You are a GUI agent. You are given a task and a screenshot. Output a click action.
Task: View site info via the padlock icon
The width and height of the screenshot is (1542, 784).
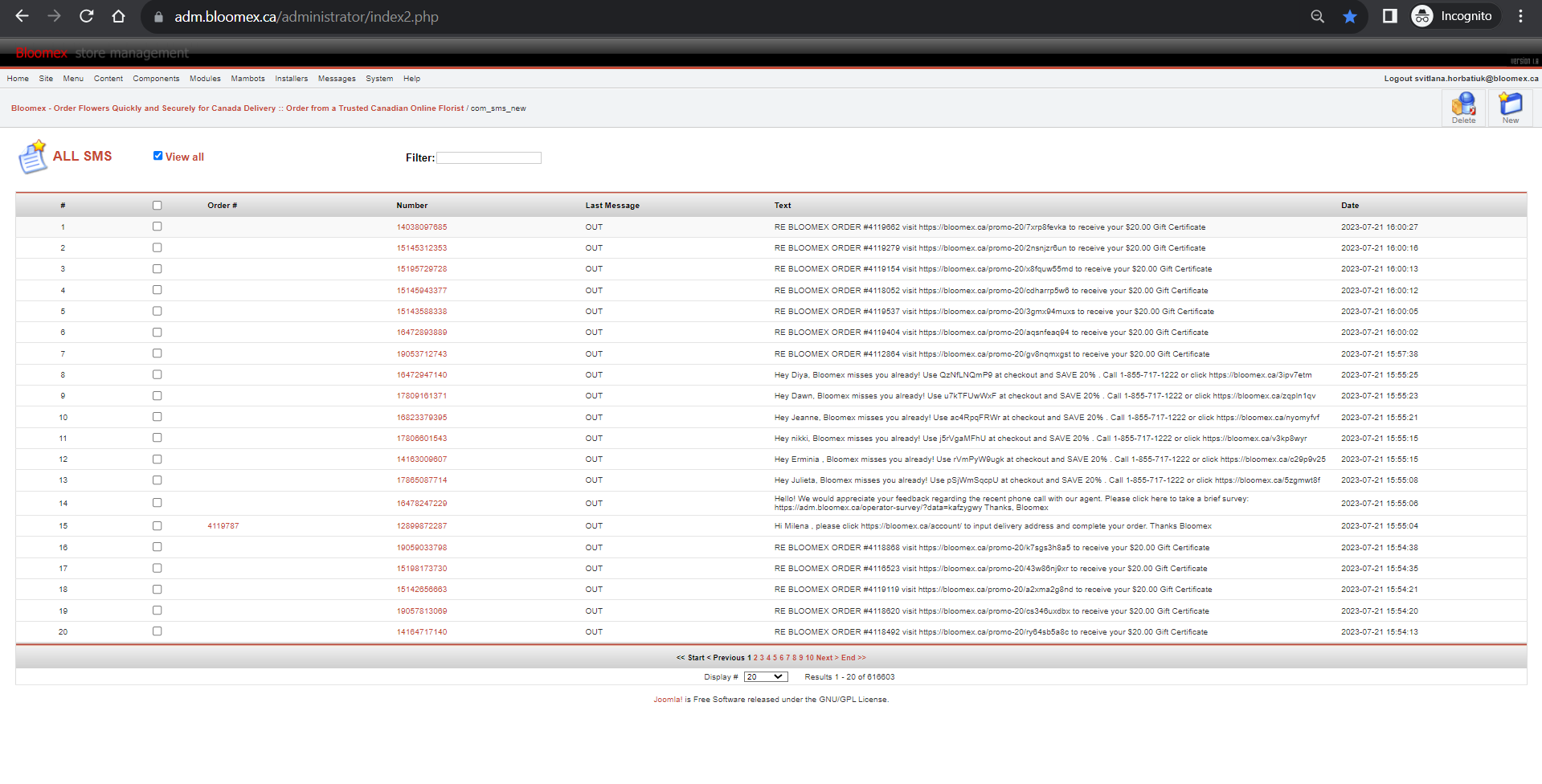coord(158,17)
